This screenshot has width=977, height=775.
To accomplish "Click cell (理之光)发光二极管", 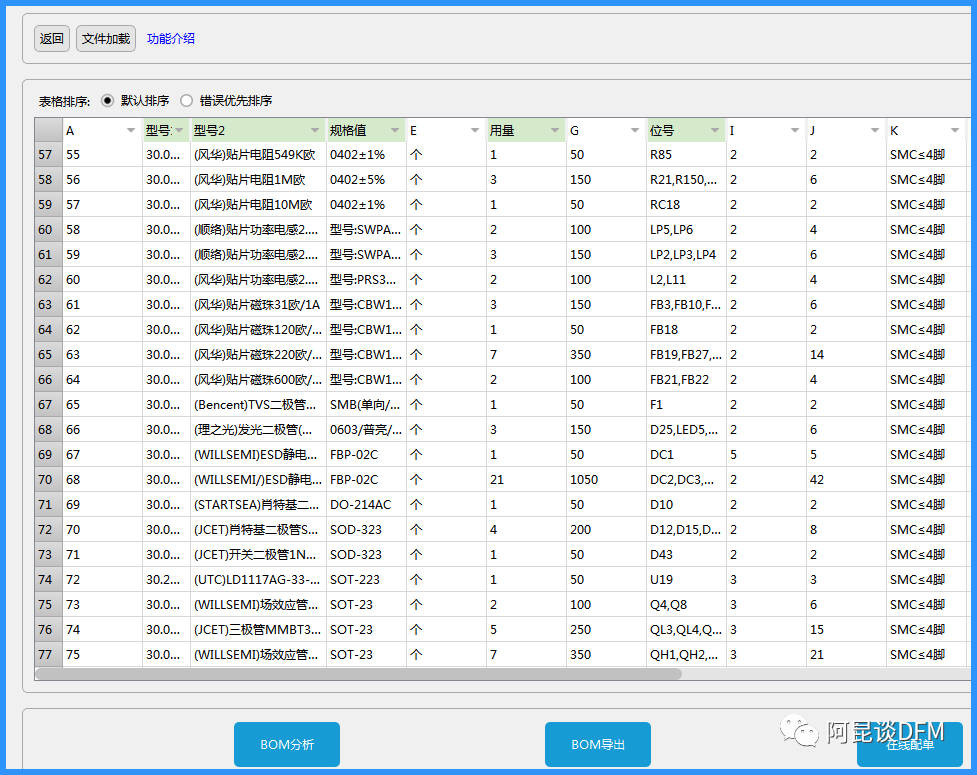I will point(258,430).
